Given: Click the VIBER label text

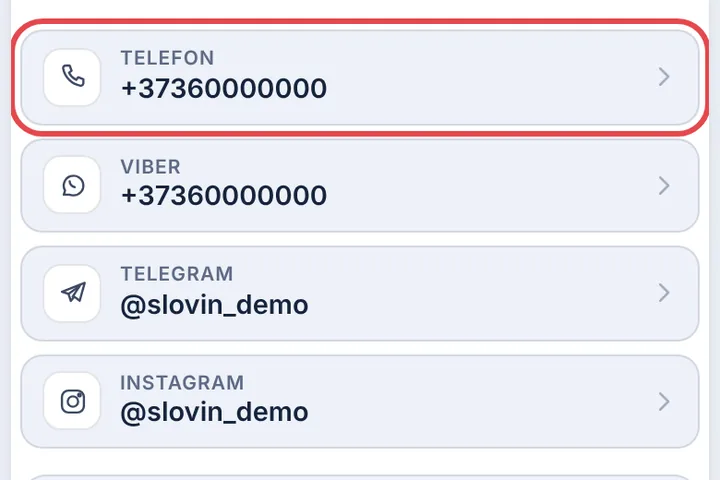Looking at the screenshot, I should point(151,167).
